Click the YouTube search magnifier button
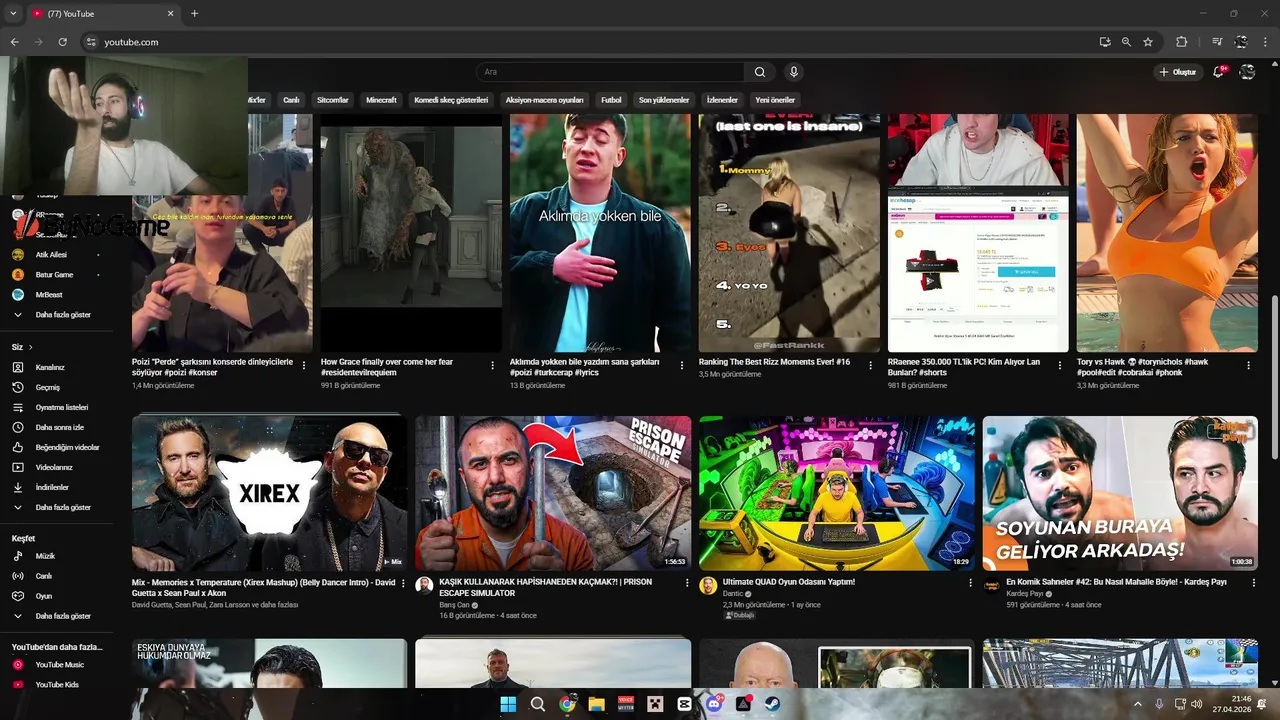The width and height of the screenshot is (1280, 720). 760,72
